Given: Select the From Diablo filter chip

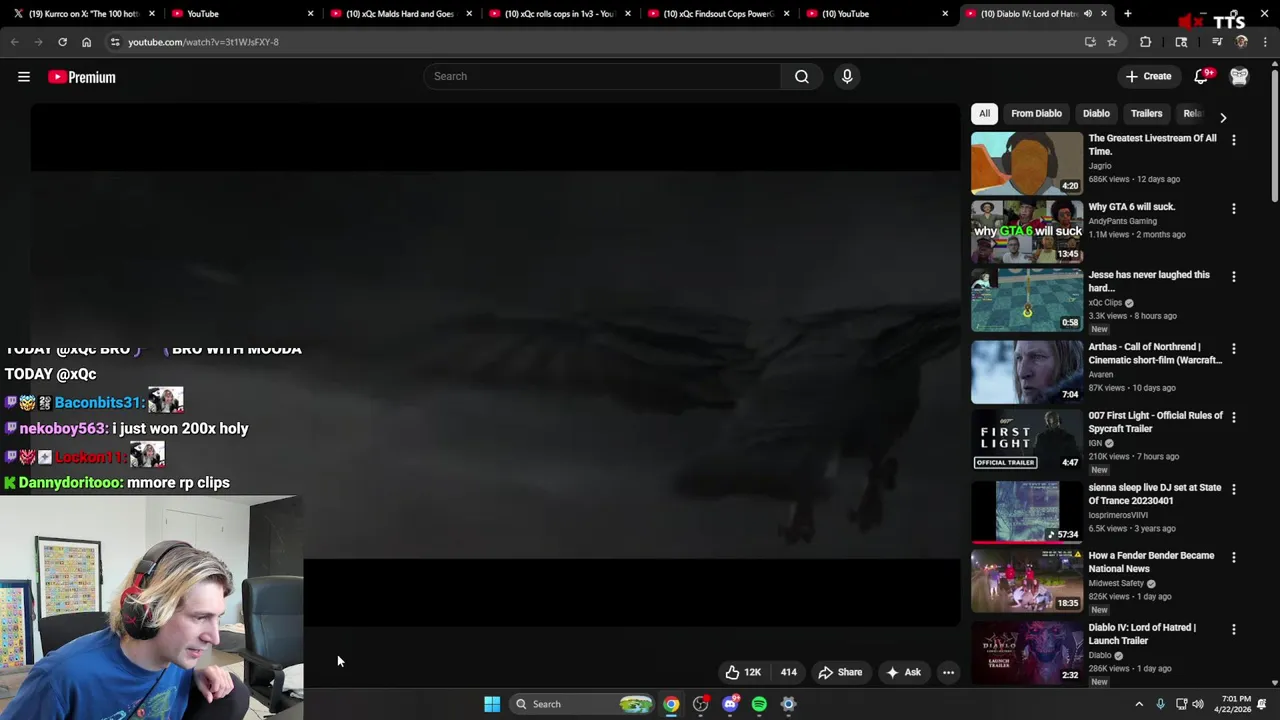Looking at the screenshot, I should 1036,114.
